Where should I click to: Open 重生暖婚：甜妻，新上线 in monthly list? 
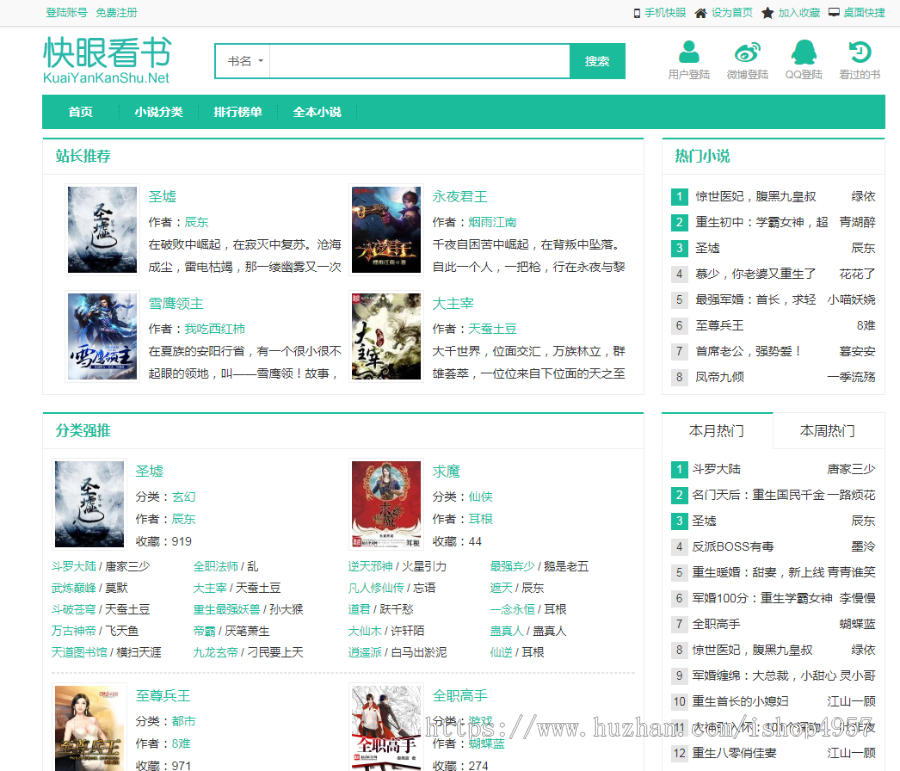[759, 572]
